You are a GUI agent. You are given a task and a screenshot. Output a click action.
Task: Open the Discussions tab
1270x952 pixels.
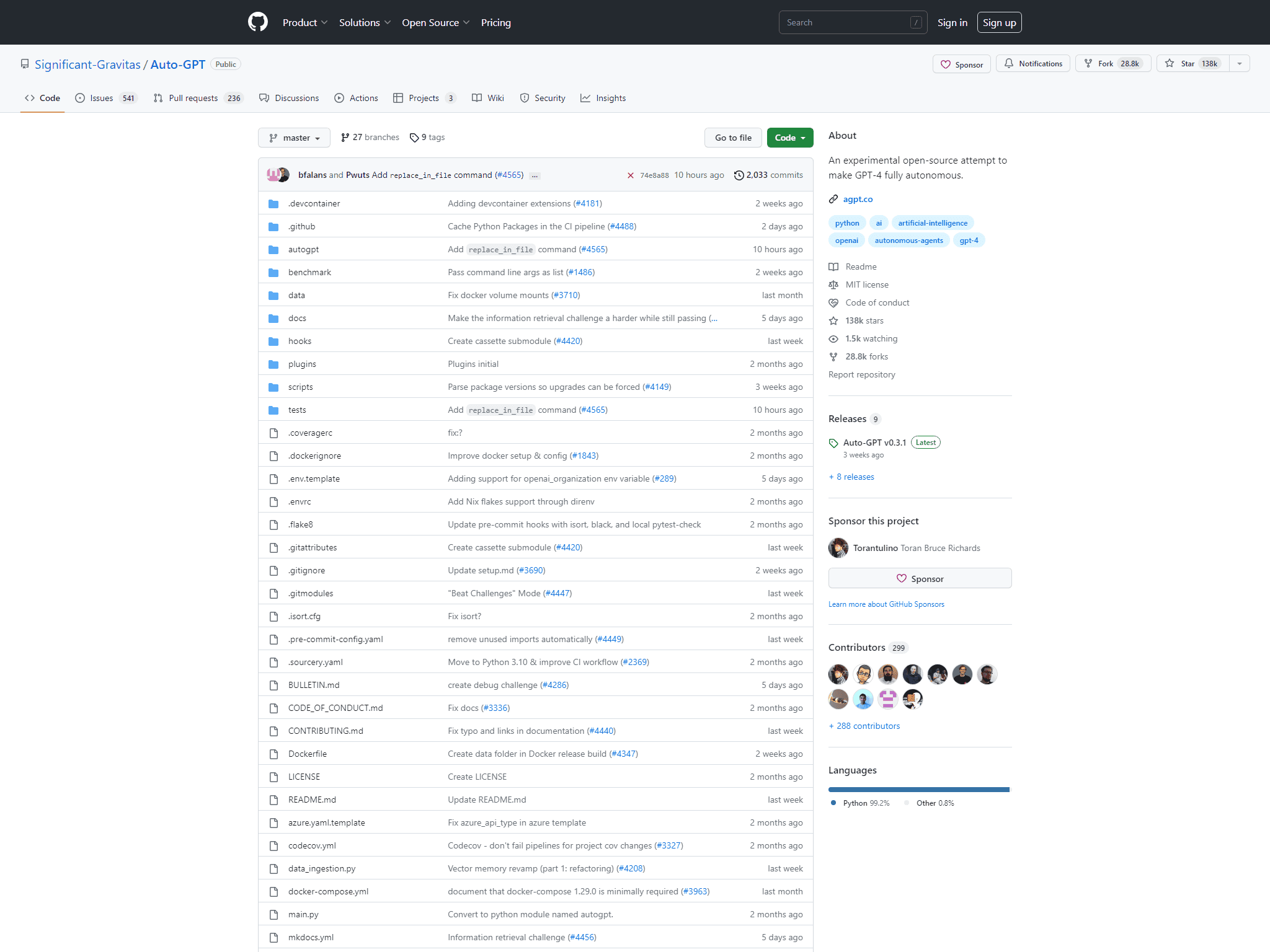[289, 98]
